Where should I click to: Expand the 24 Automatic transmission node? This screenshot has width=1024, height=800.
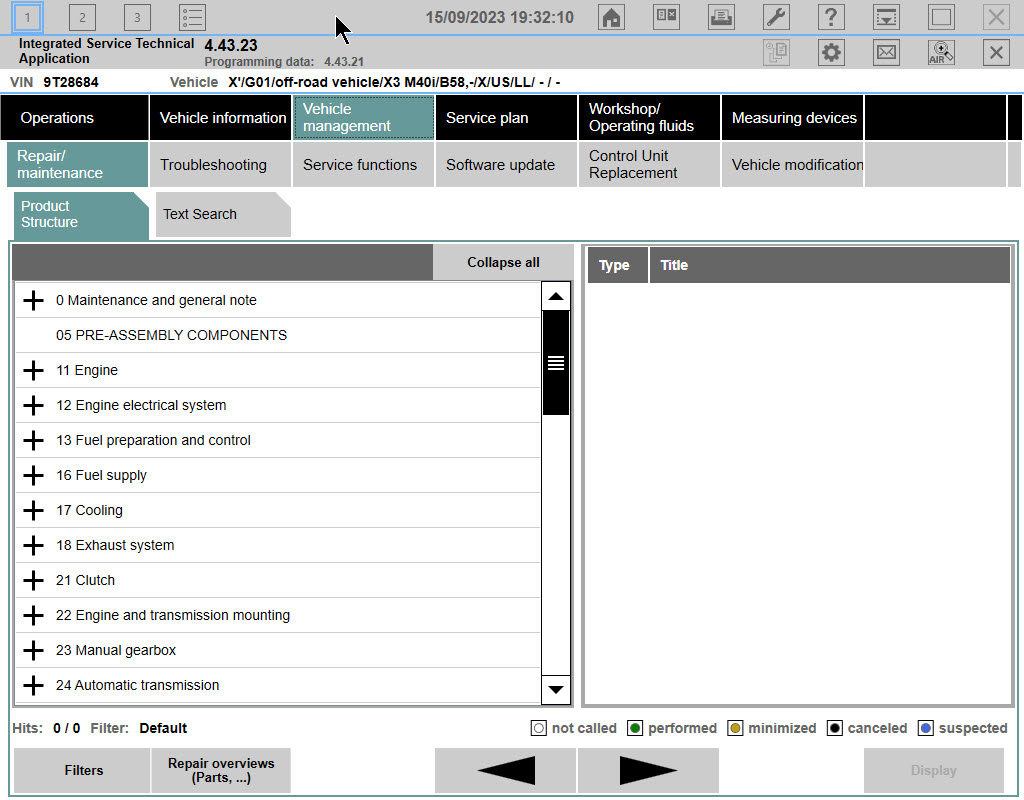point(33,685)
